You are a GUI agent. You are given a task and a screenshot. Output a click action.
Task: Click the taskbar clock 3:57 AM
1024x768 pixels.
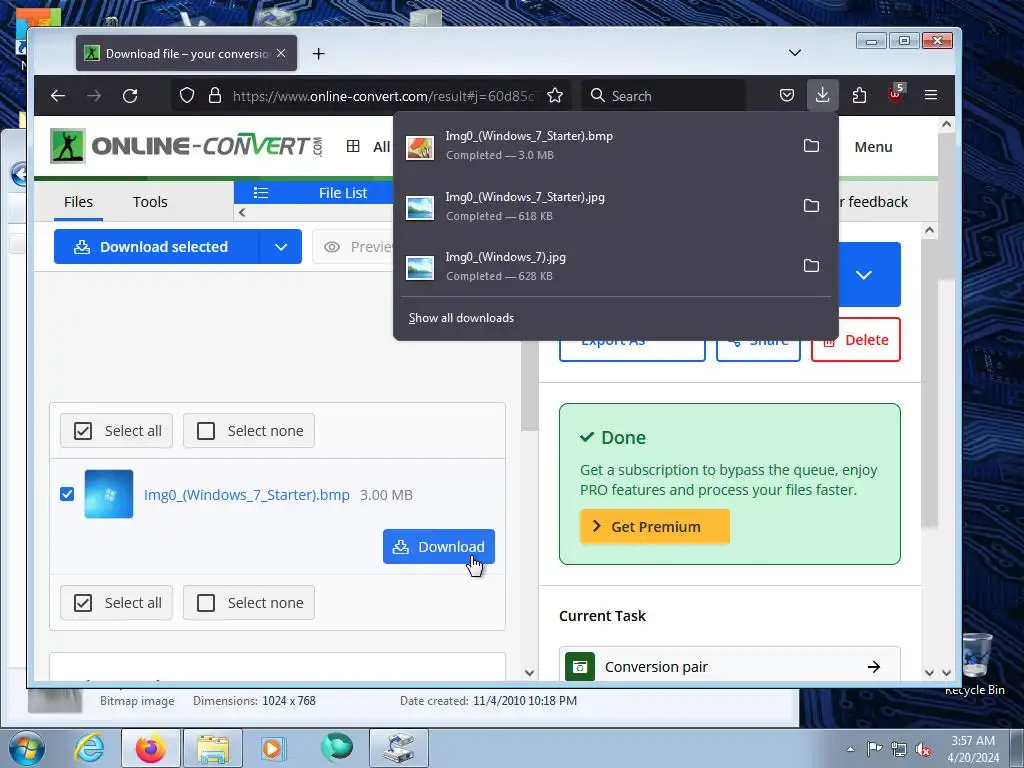point(973,741)
